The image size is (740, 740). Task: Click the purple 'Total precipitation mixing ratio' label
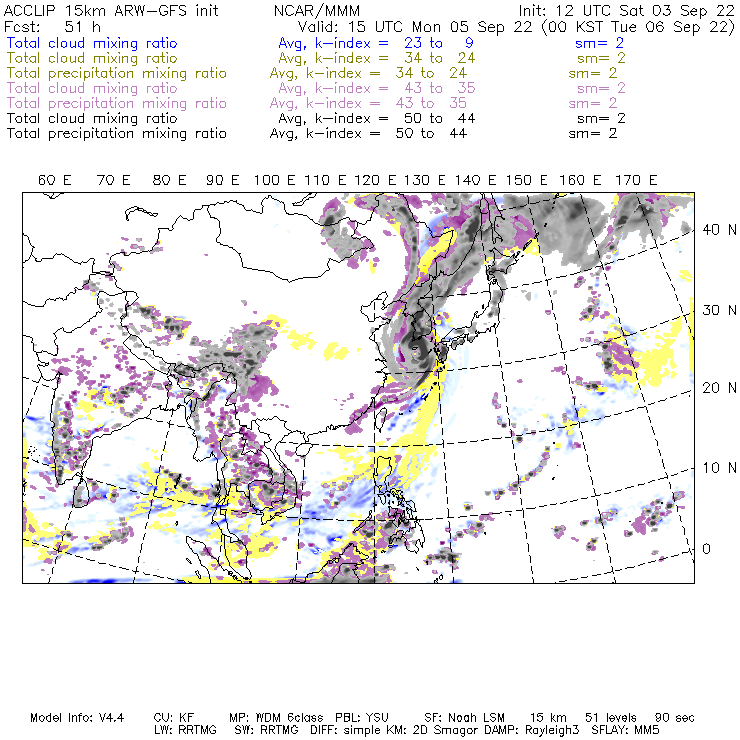click(117, 104)
